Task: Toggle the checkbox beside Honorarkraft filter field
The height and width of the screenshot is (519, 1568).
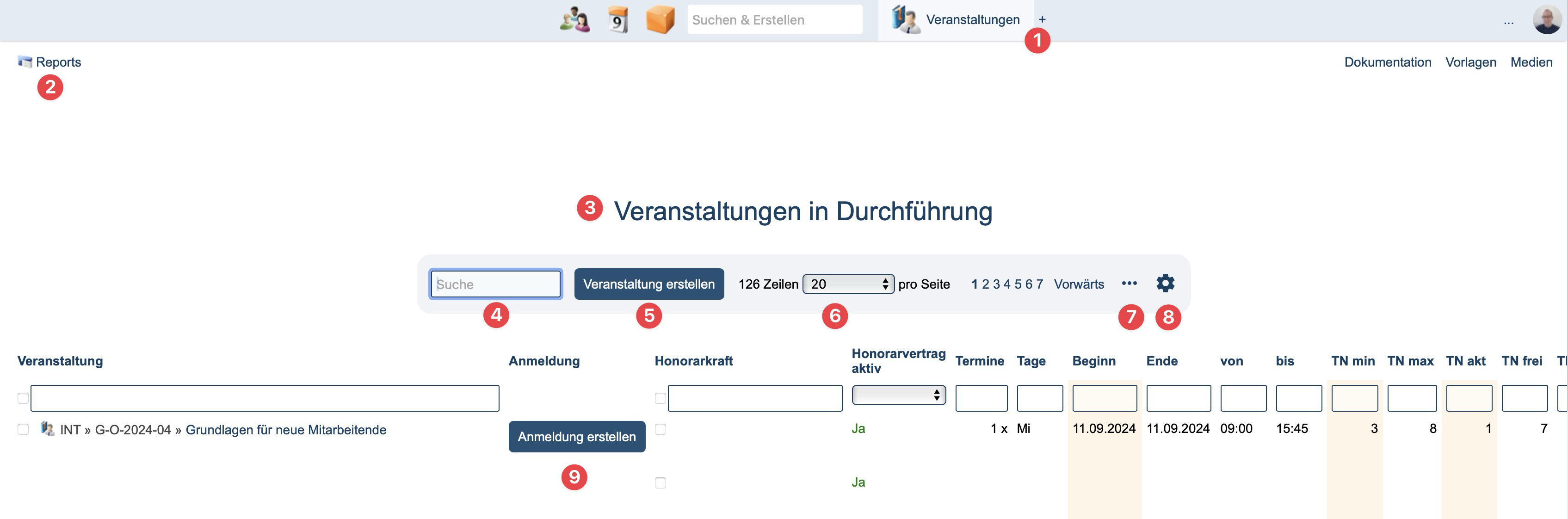Action: 660,398
